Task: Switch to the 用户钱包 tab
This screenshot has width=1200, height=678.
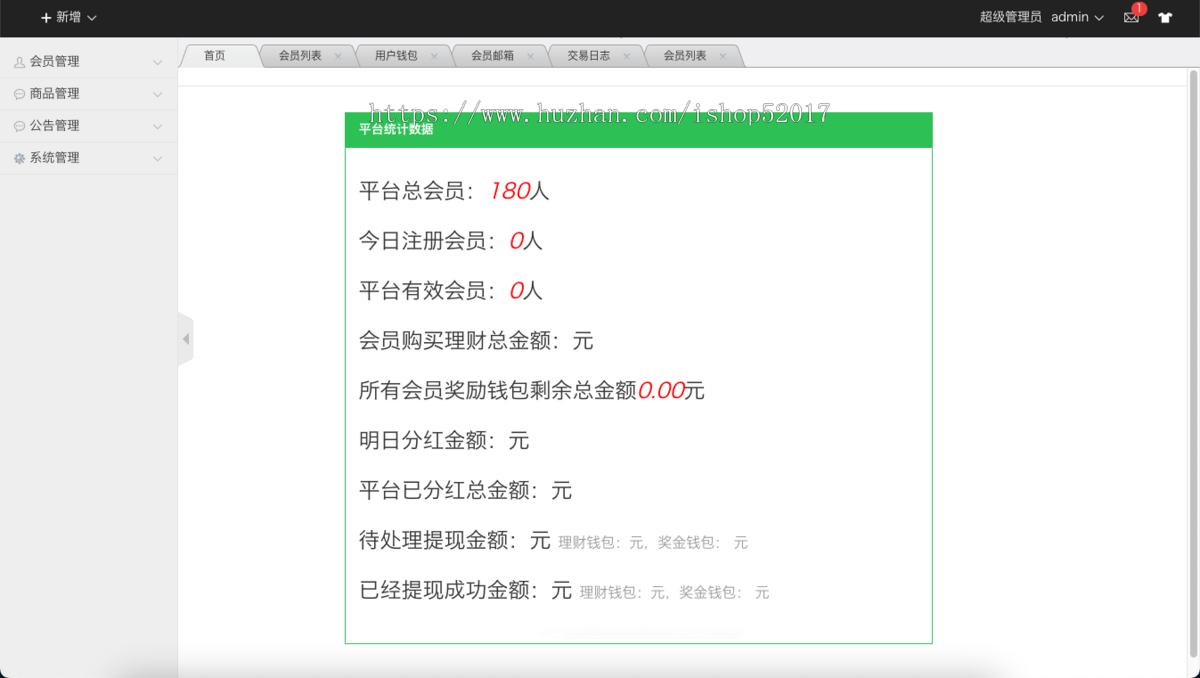Action: click(396, 56)
